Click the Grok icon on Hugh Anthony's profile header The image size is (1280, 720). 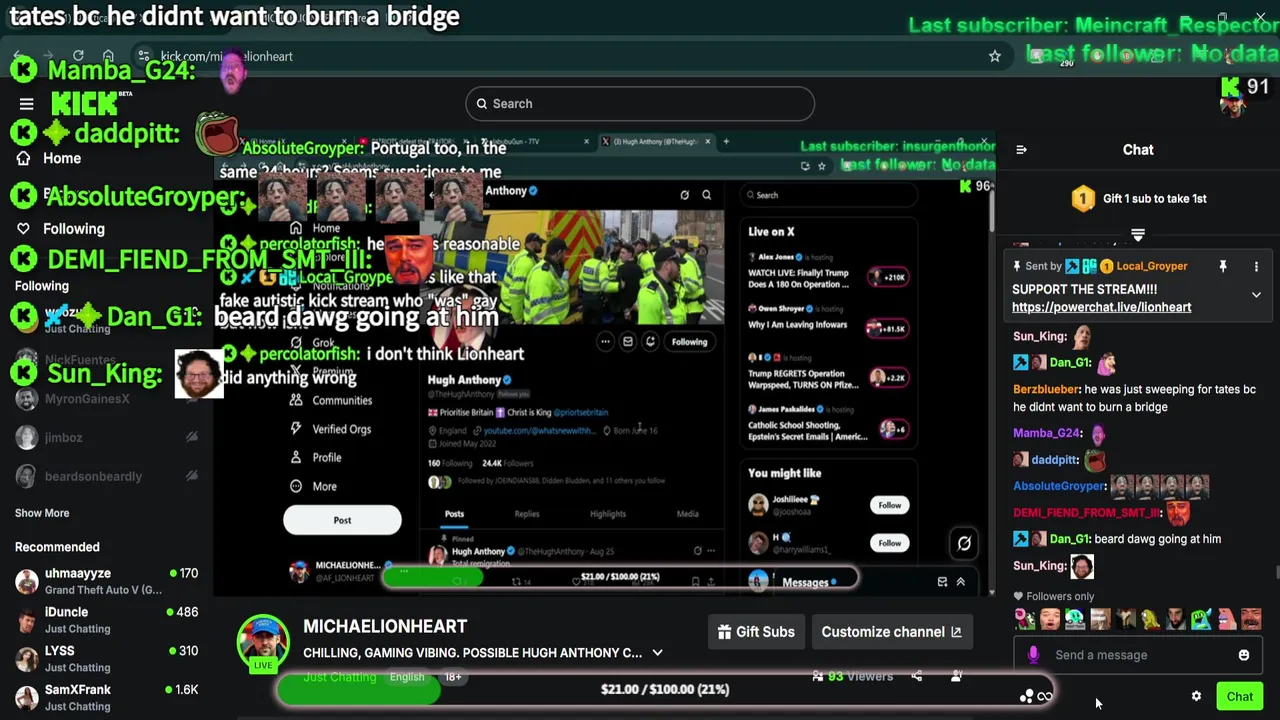click(684, 195)
